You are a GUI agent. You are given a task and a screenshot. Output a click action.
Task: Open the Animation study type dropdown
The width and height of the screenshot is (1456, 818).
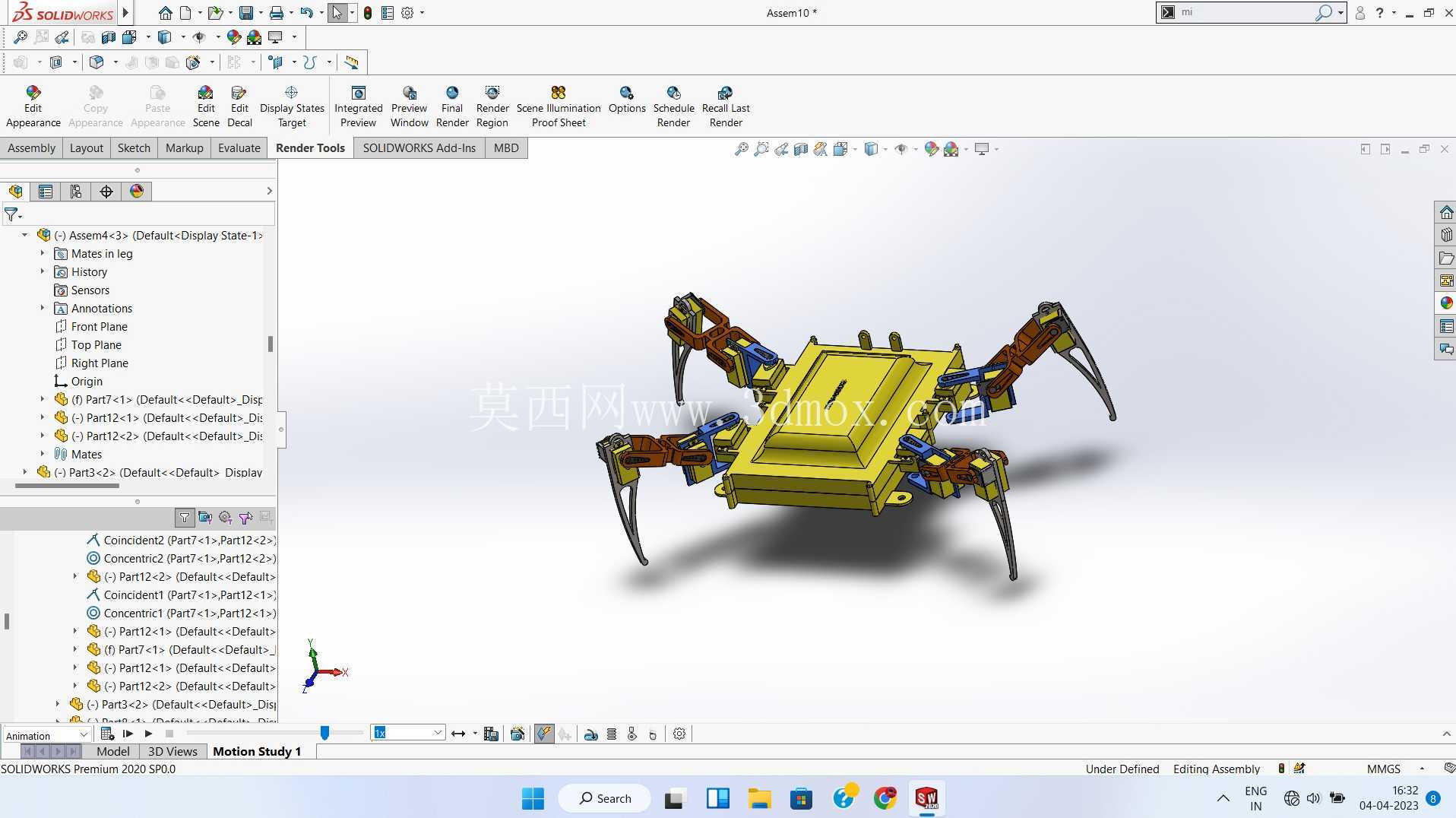(x=47, y=735)
